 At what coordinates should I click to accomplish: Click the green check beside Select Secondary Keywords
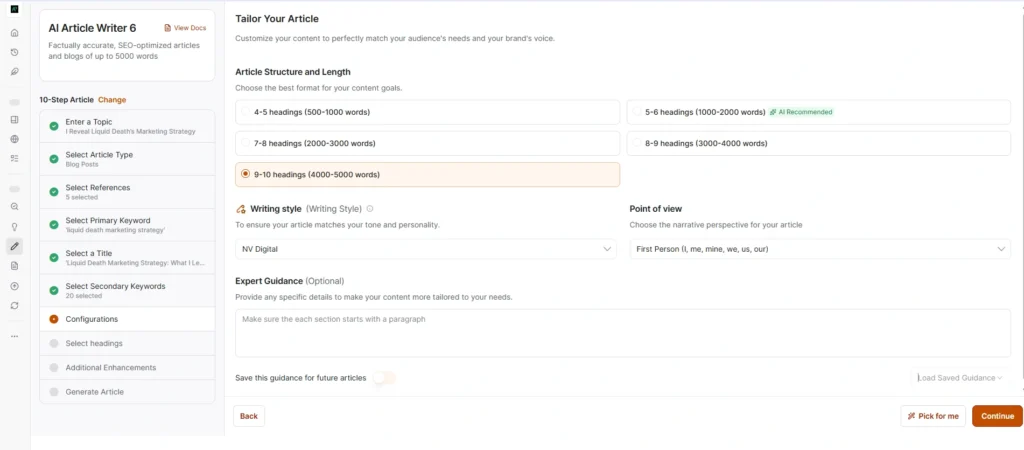pyautogui.click(x=54, y=290)
